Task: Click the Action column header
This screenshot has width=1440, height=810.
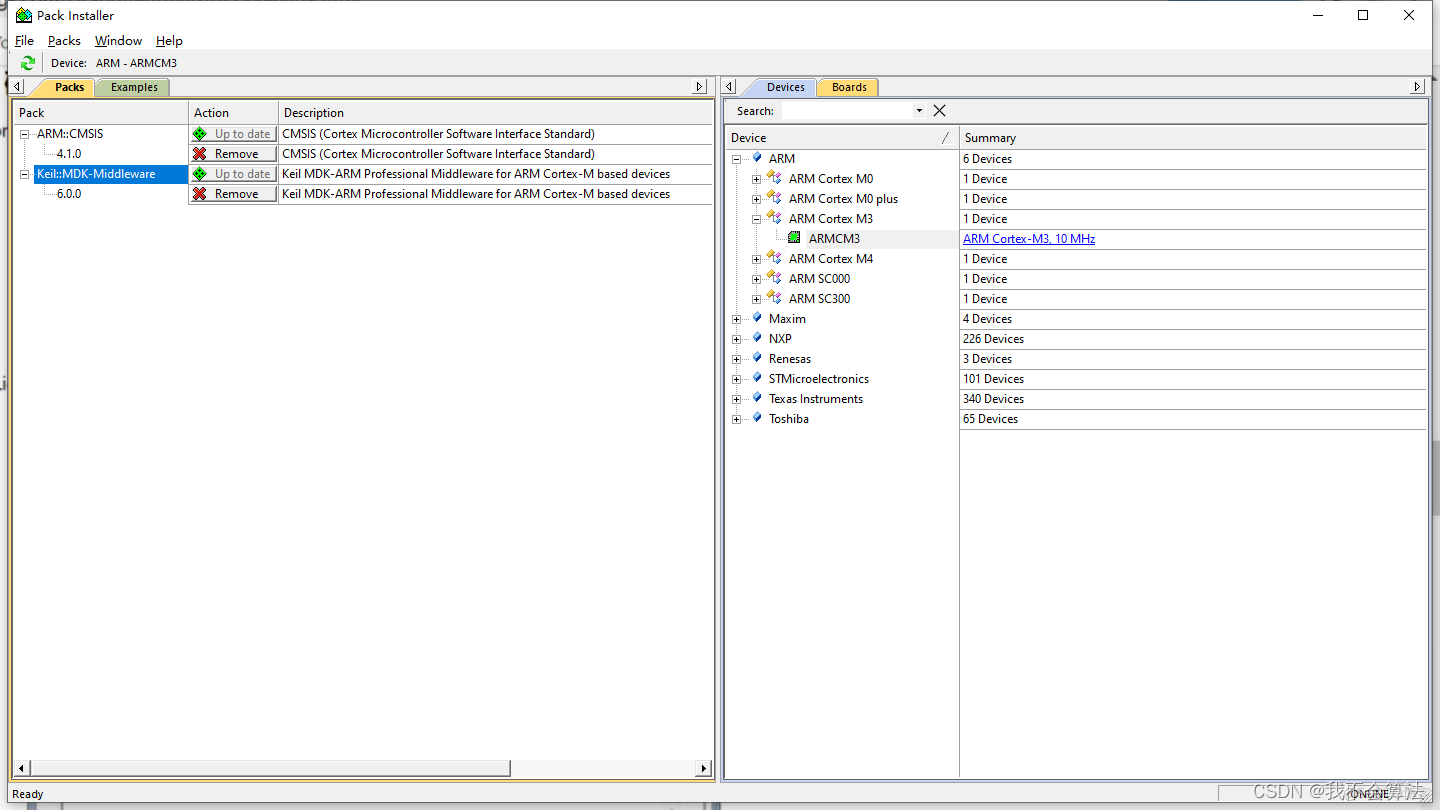Action: point(233,113)
